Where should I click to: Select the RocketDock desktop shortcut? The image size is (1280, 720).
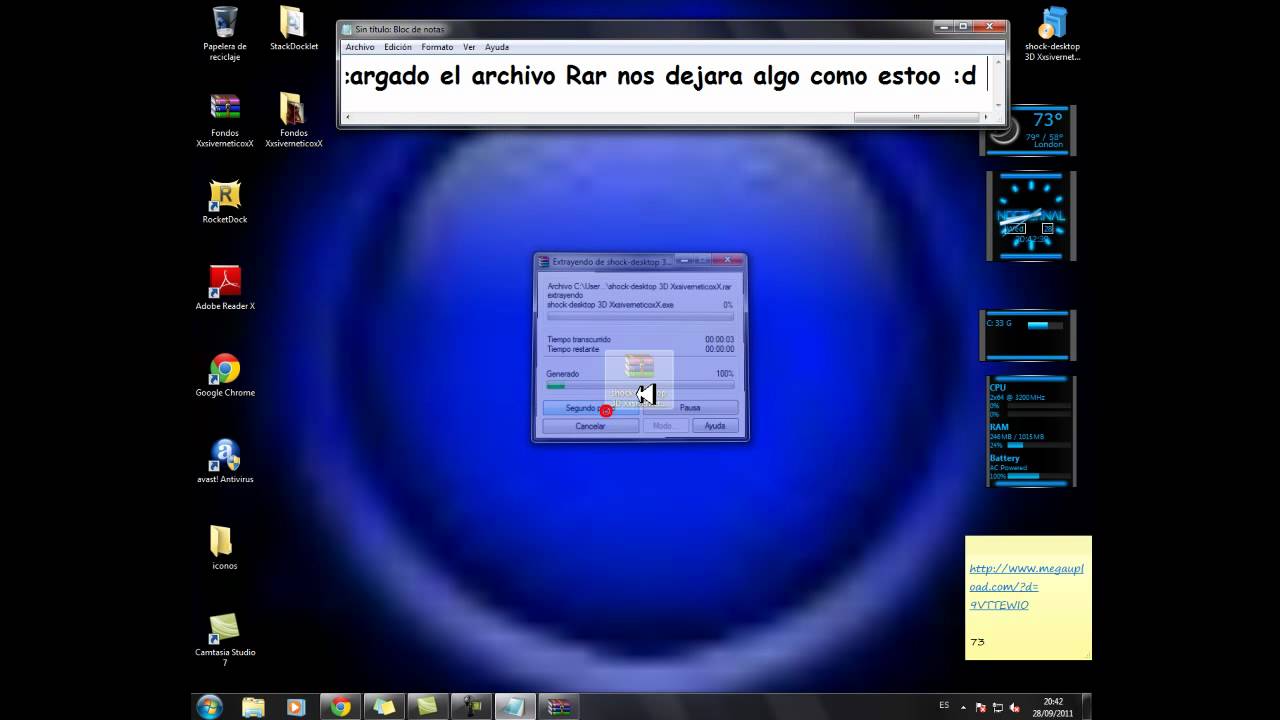pos(225,201)
